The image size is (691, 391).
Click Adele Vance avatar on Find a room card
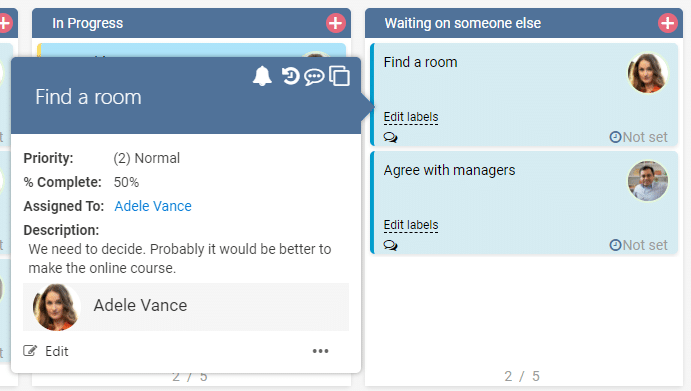click(x=647, y=73)
